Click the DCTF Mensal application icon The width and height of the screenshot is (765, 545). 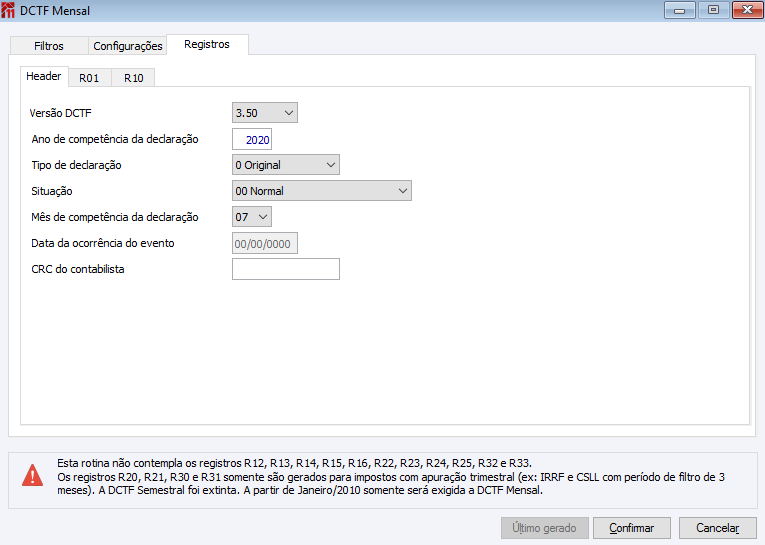[x=8, y=10]
